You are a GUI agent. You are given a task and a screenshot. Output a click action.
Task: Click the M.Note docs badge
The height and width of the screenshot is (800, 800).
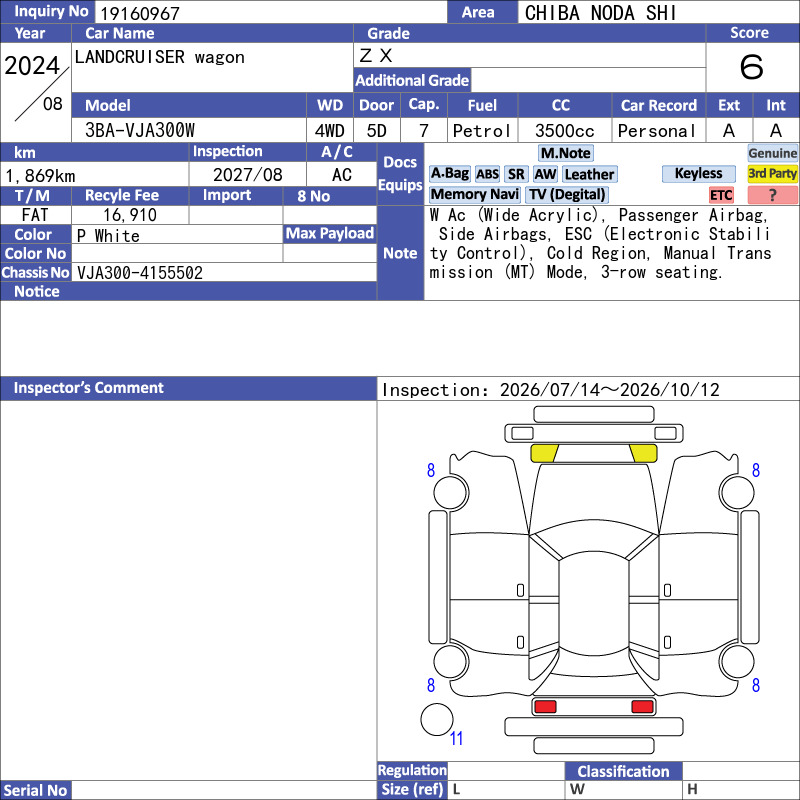tap(566, 153)
